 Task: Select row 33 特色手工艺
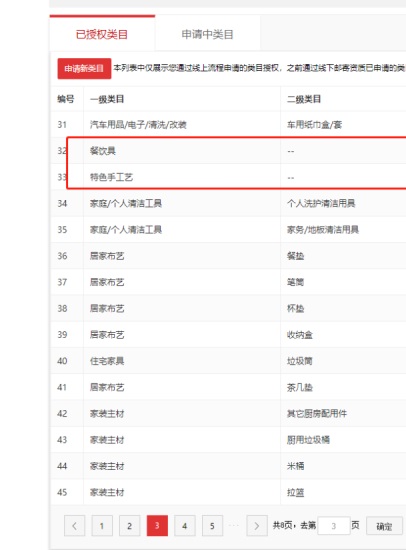point(228,177)
